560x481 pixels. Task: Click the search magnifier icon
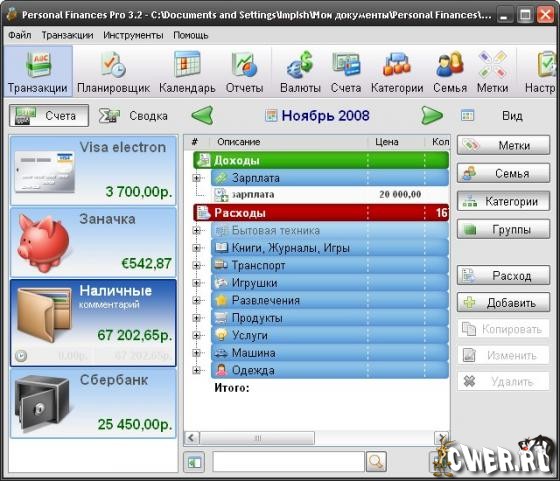(376, 462)
